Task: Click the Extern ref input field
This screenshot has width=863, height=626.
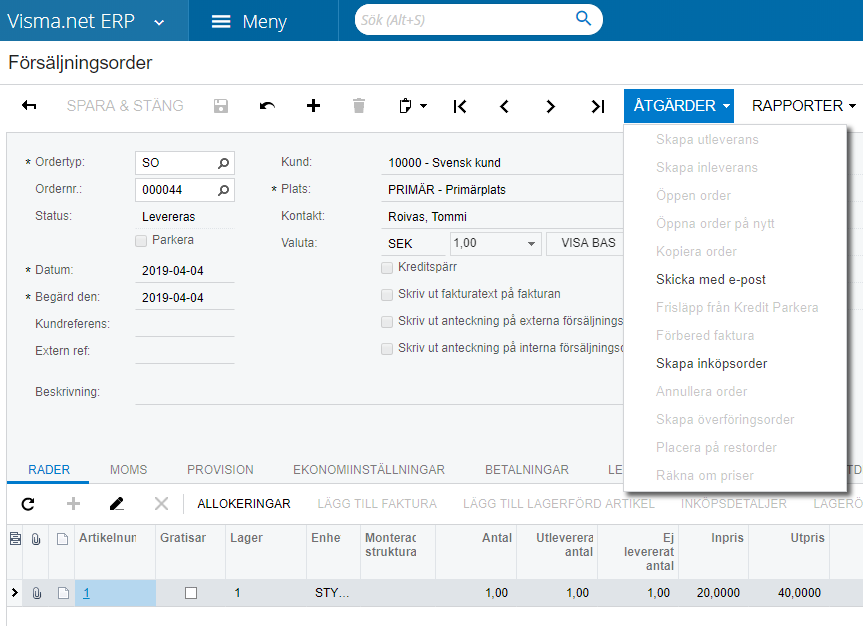Action: pyautogui.click(x=185, y=351)
